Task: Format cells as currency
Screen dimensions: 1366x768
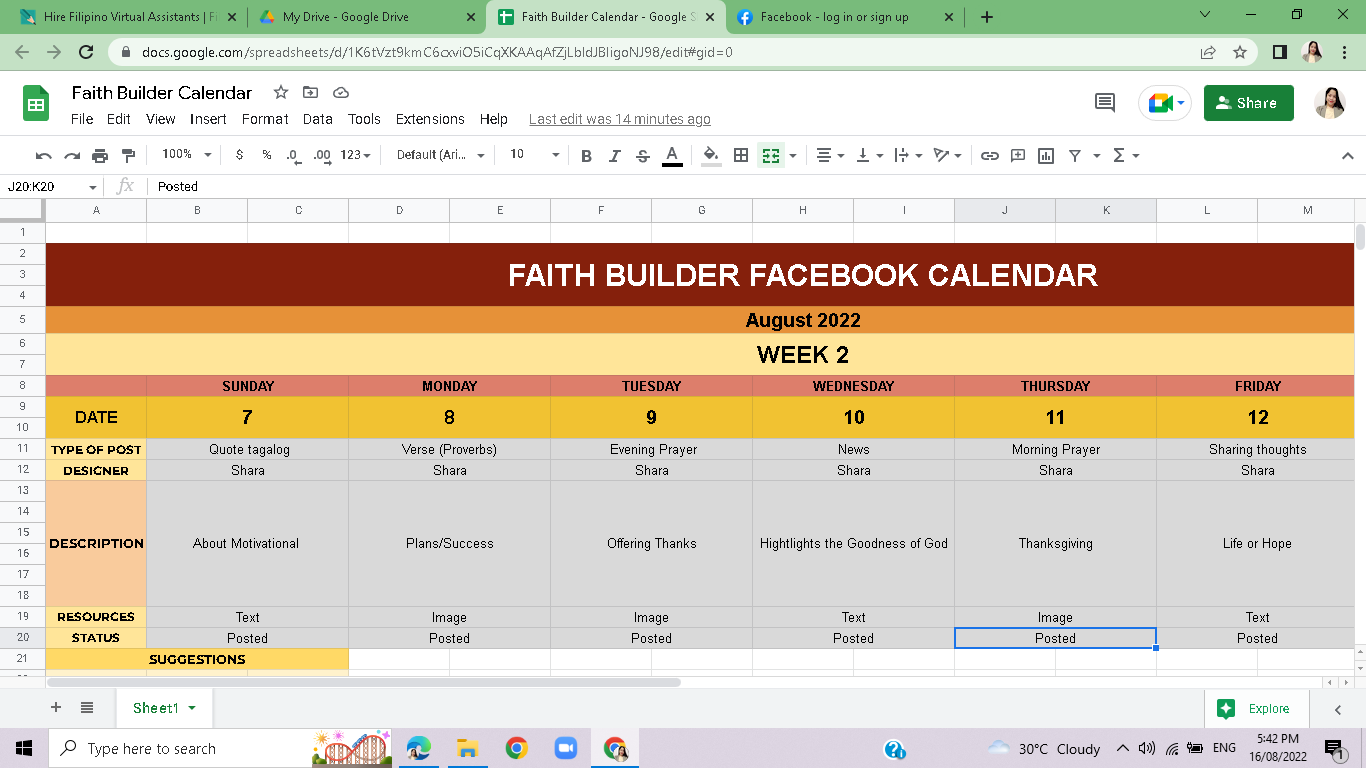Action: click(x=239, y=155)
